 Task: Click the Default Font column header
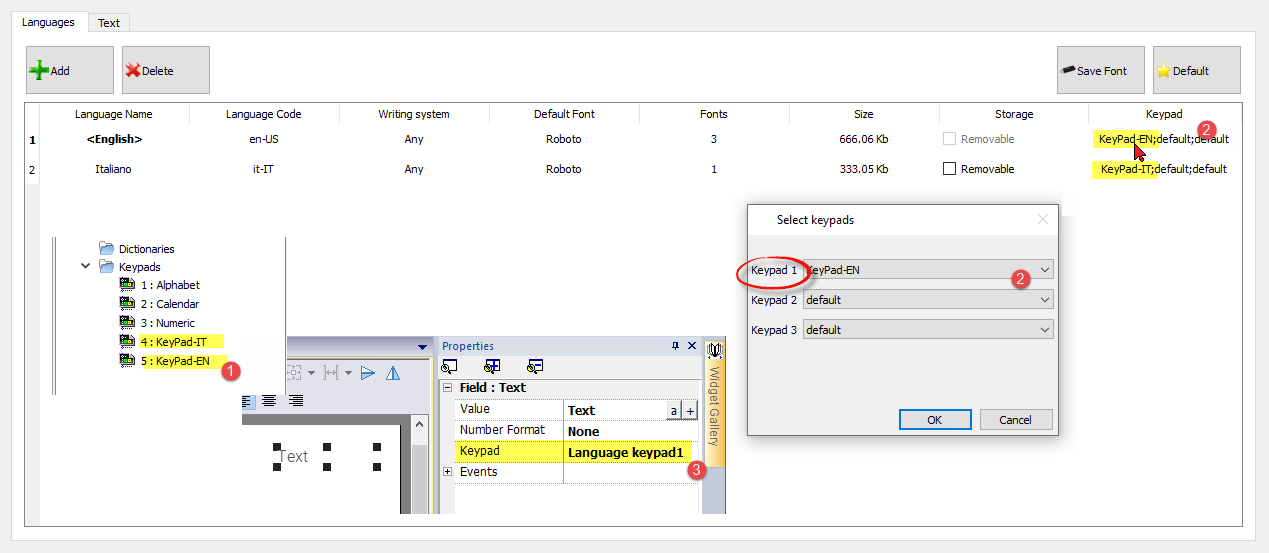(x=564, y=114)
